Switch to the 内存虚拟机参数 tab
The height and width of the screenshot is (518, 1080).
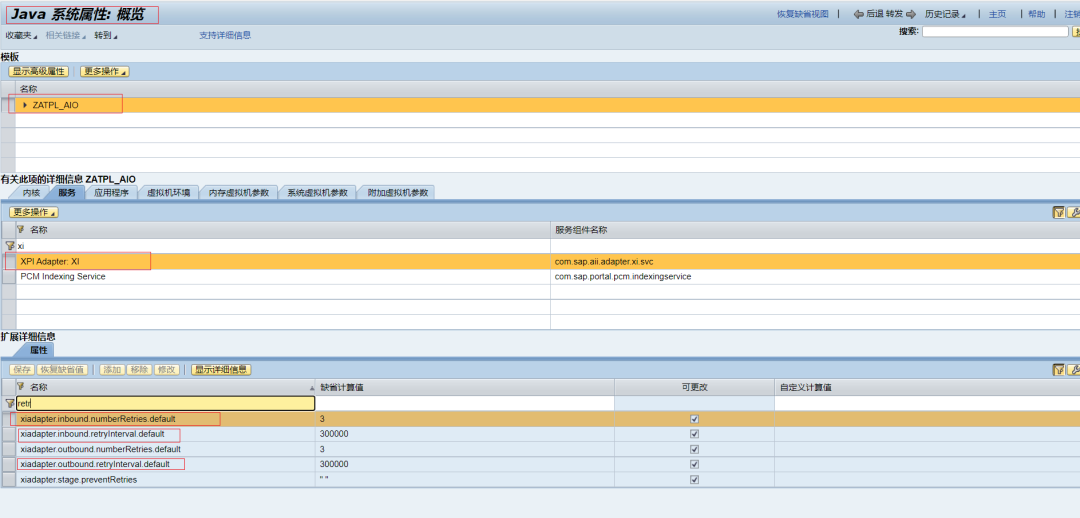239,193
